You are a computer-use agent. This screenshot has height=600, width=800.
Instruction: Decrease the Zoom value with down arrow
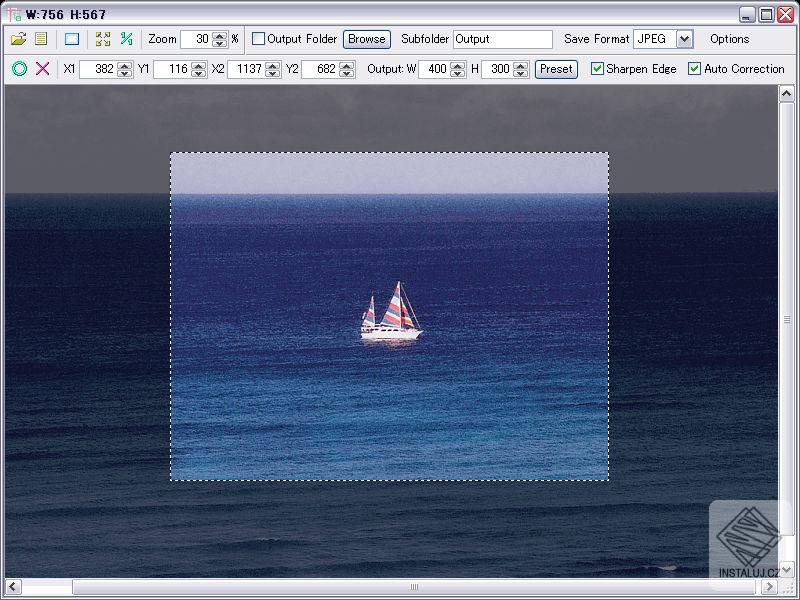point(220,43)
